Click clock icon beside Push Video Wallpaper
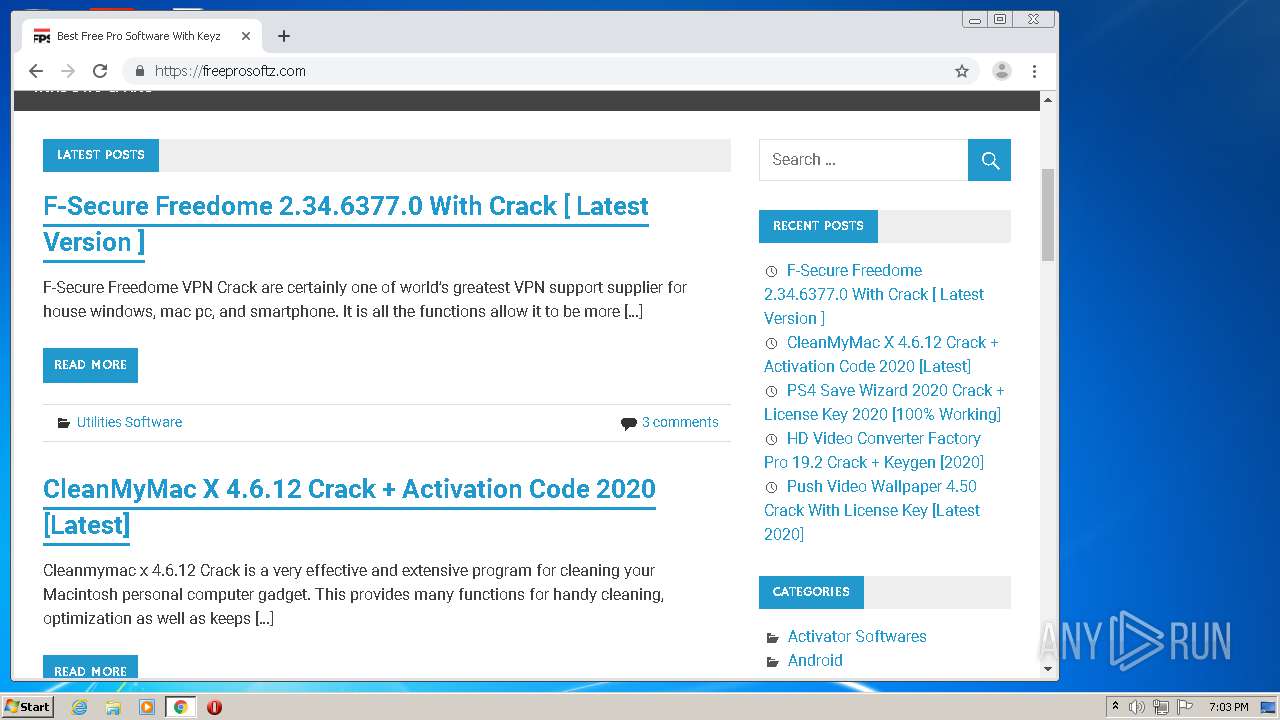The height and width of the screenshot is (720, 1280). click(771, 487)
